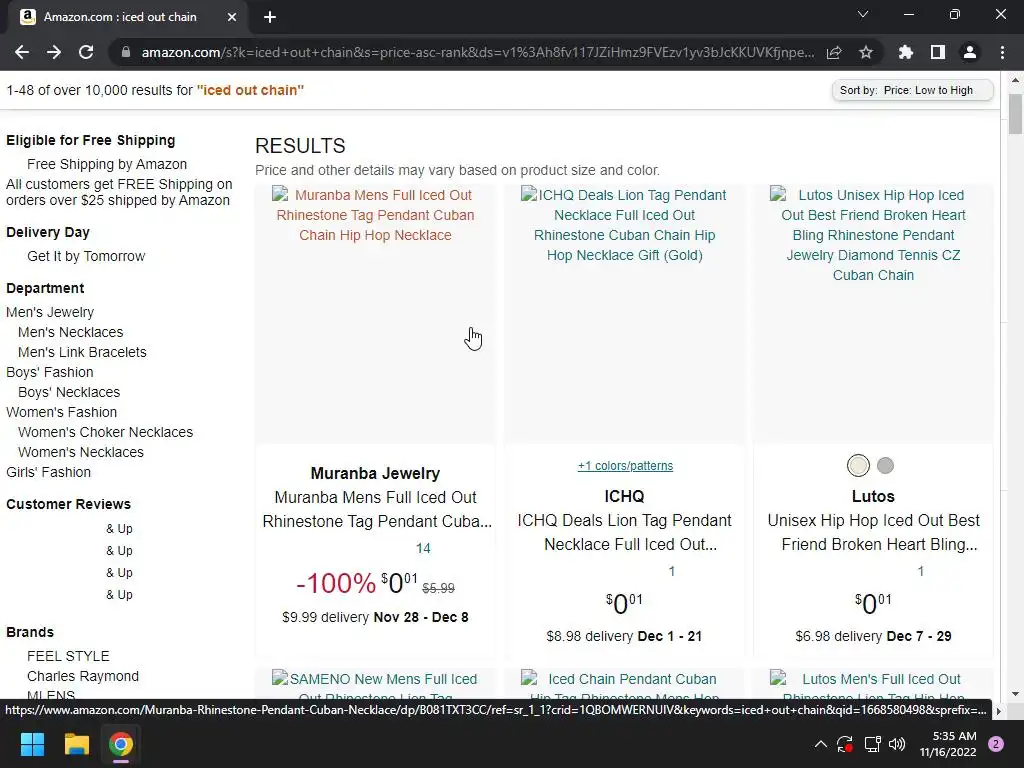The width and height of the screenshot is (1024, 768).
Task: Open a new browser tab
Action: click(x=270, y=17)
